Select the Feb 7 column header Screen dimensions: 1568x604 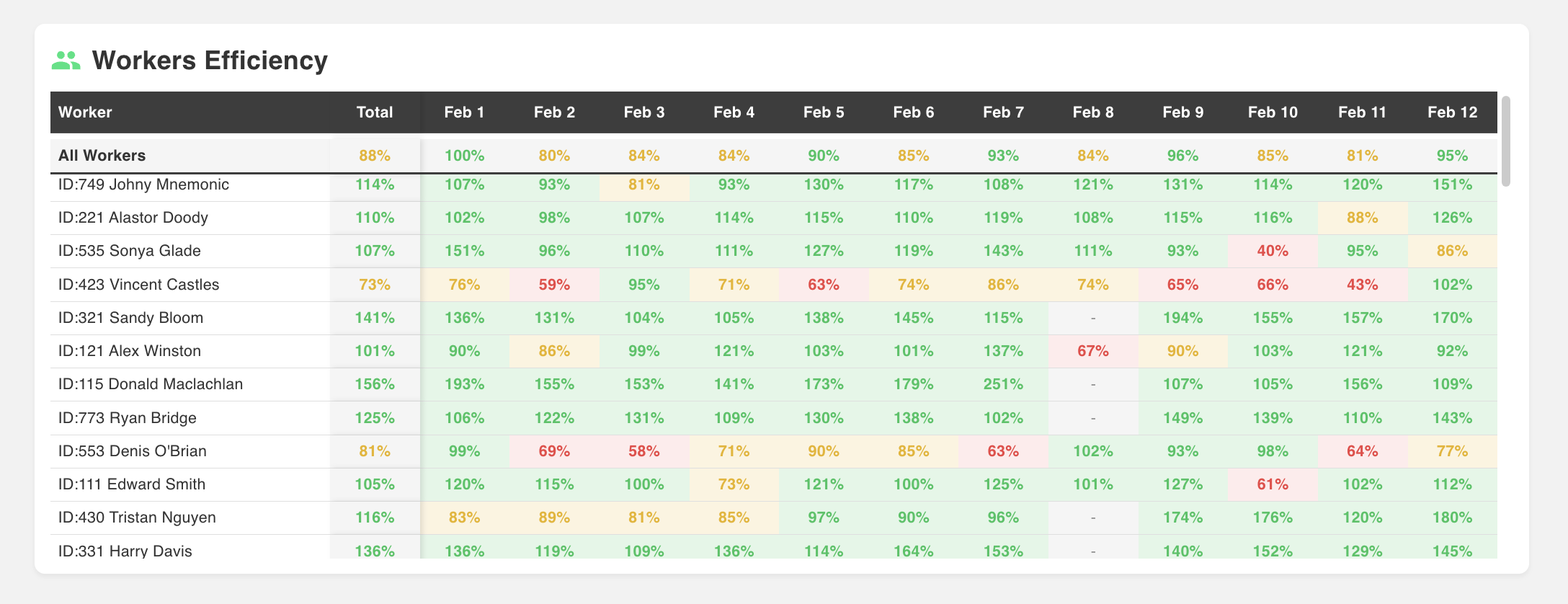(x=1003, y=112)
